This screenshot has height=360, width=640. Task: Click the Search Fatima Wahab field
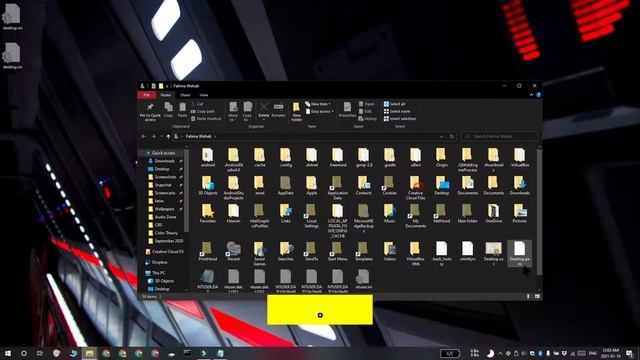pos(499,136)
